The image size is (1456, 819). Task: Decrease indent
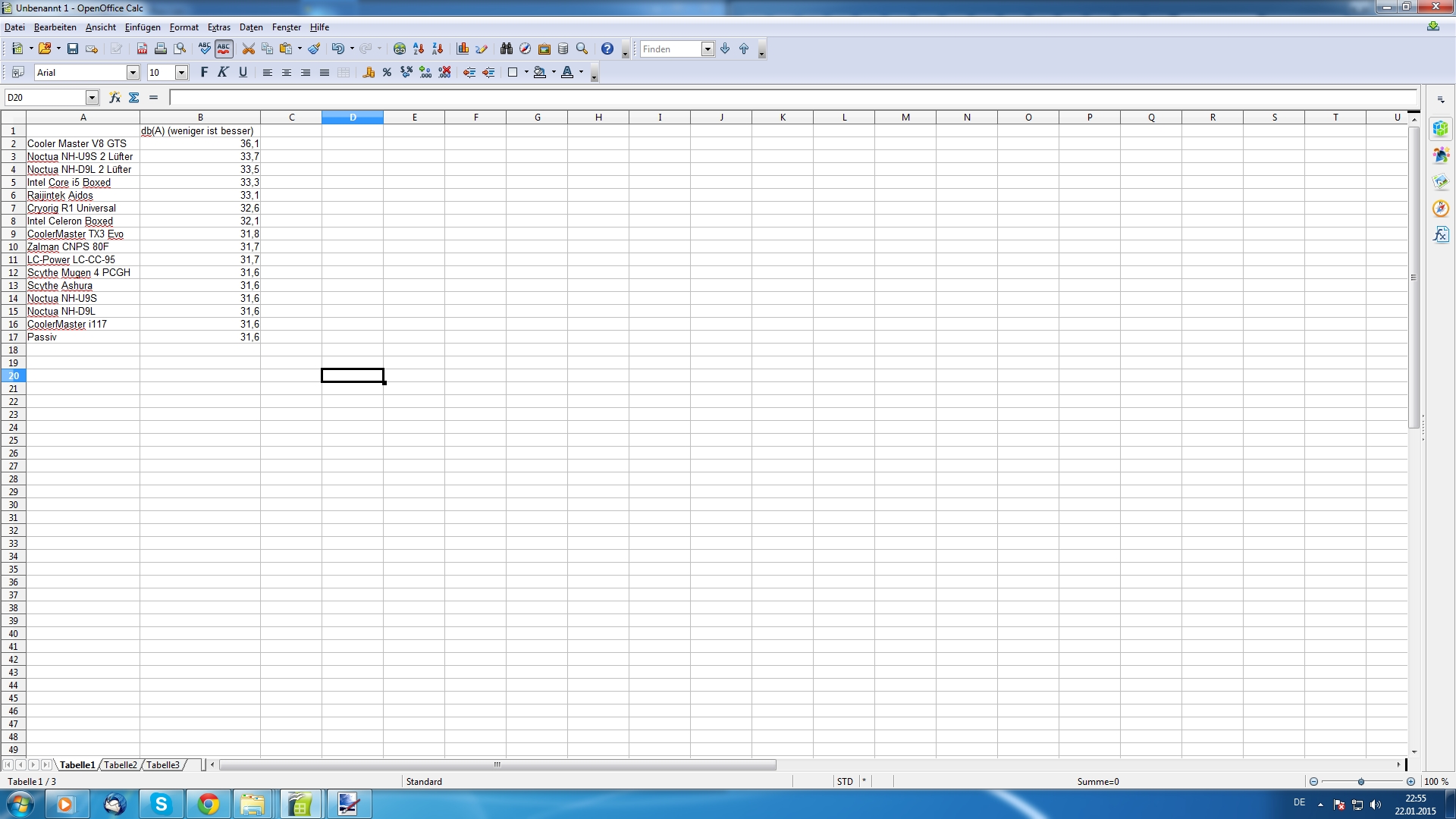click(469, 73)
